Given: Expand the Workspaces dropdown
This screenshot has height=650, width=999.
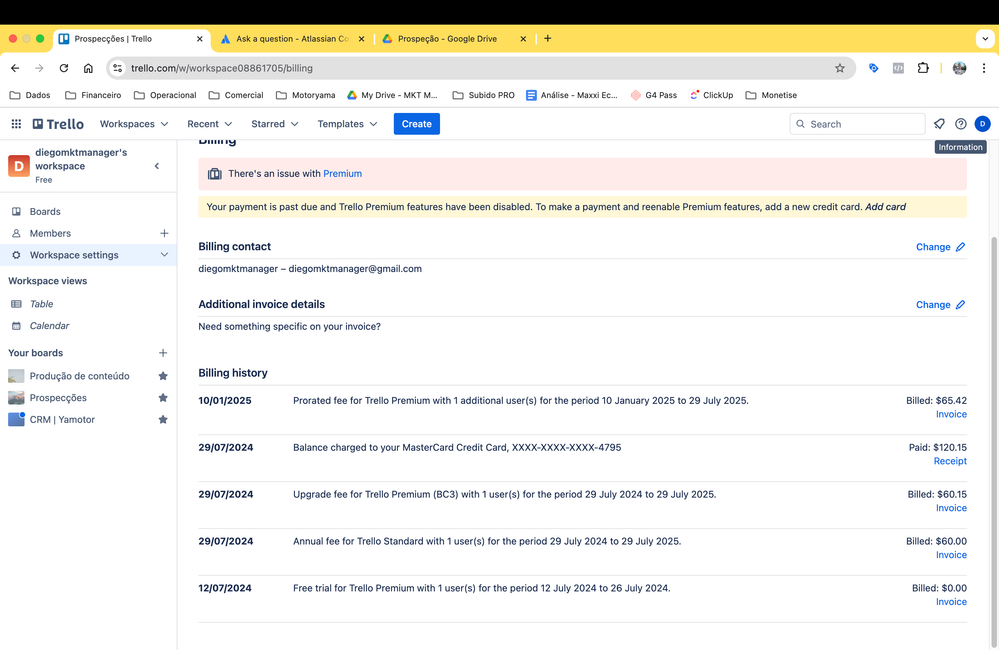Looking at the screenshot, I should tap(134, 124).
